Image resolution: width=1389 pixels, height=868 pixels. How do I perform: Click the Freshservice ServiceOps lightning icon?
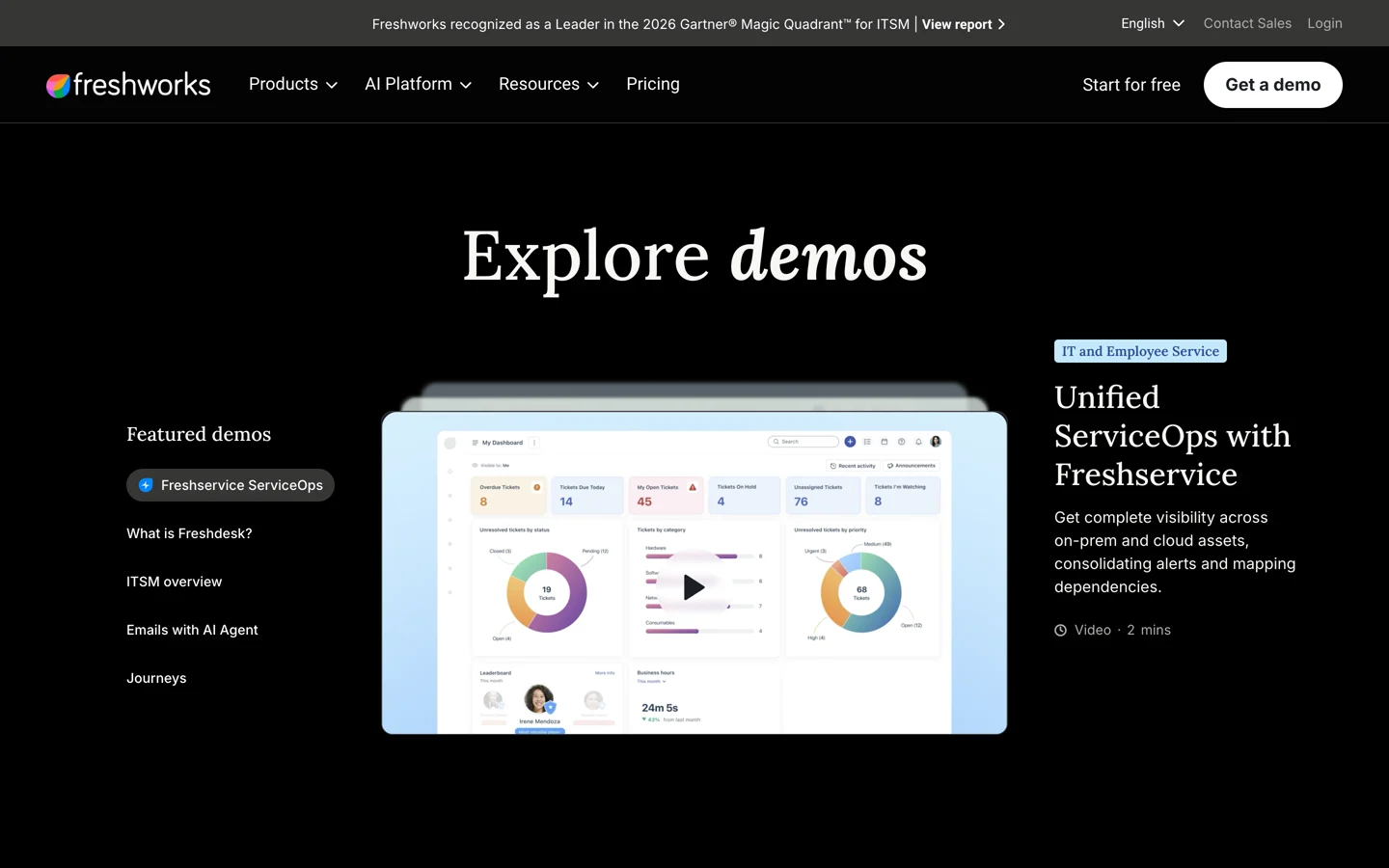pyautogui.click(x=146, y=485)
